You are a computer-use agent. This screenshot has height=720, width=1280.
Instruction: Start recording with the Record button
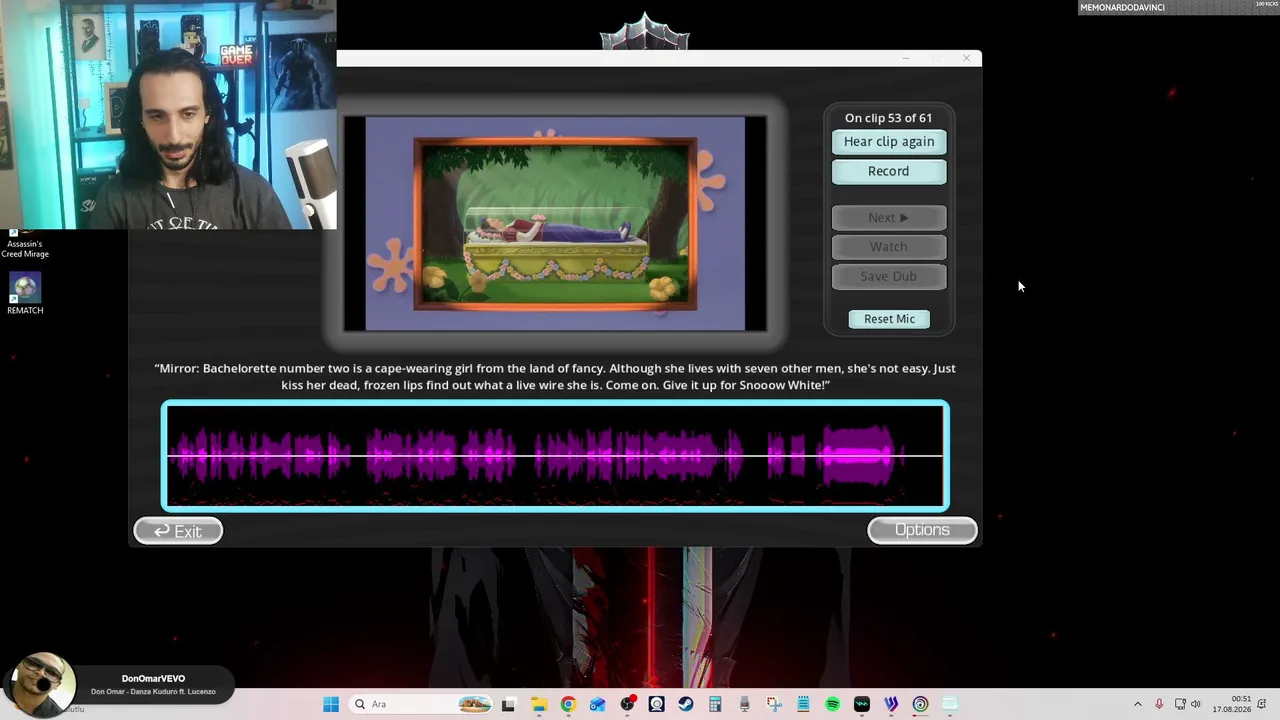tap(889, 172)
